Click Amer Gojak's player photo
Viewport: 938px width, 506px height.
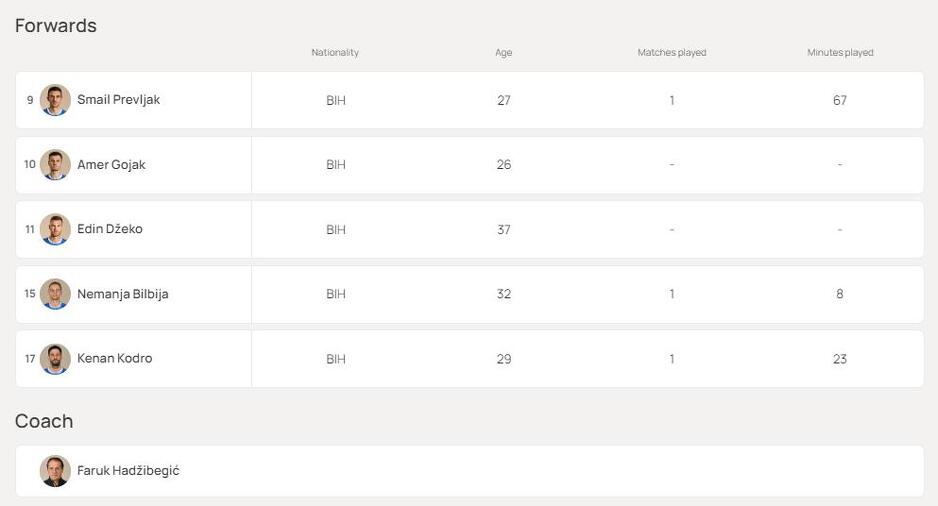(x=55, y=165)
